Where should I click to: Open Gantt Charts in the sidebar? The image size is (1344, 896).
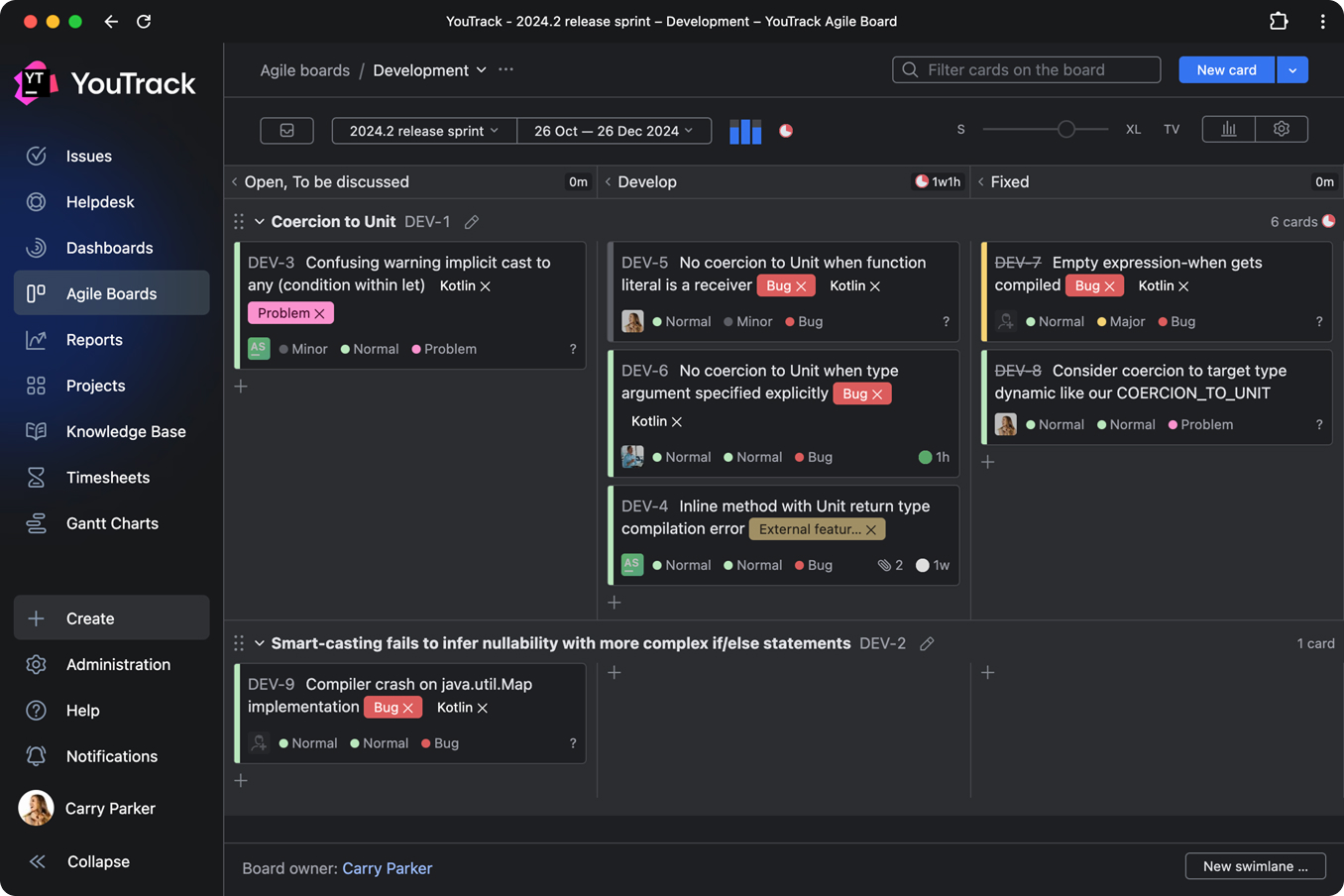pos(112,523)
